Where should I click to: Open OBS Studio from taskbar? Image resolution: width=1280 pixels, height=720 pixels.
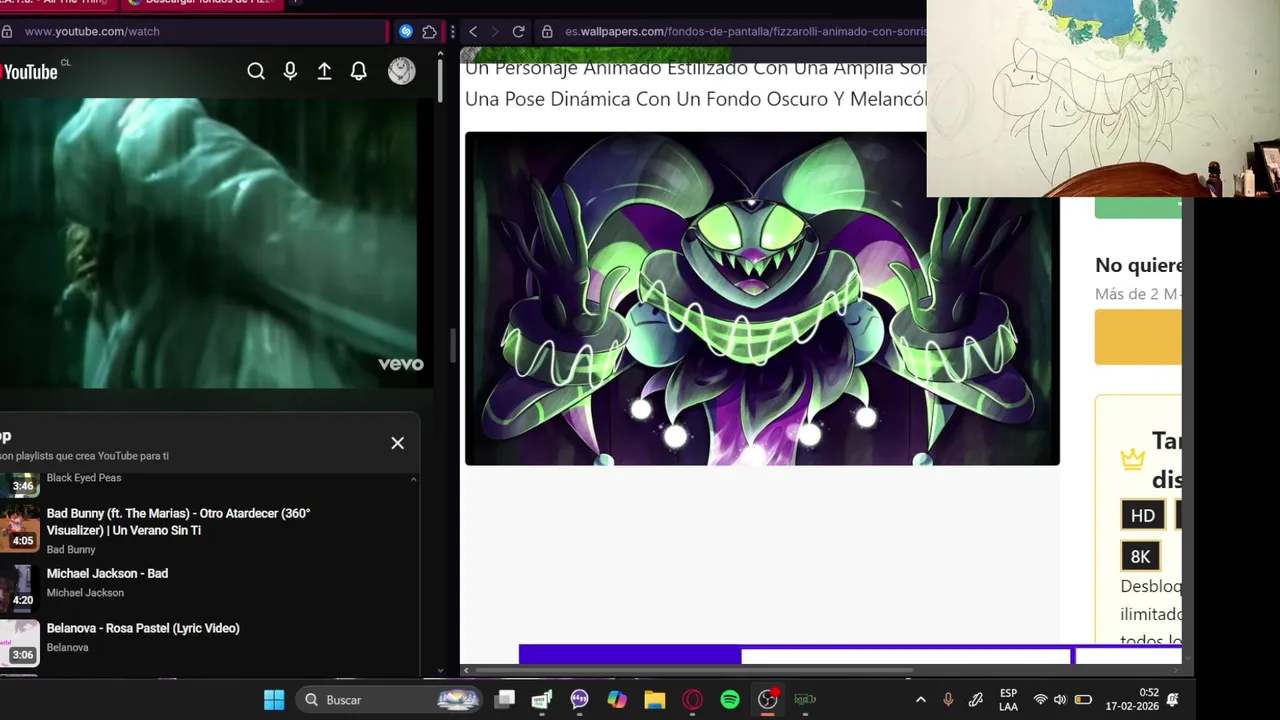[767, 700]
